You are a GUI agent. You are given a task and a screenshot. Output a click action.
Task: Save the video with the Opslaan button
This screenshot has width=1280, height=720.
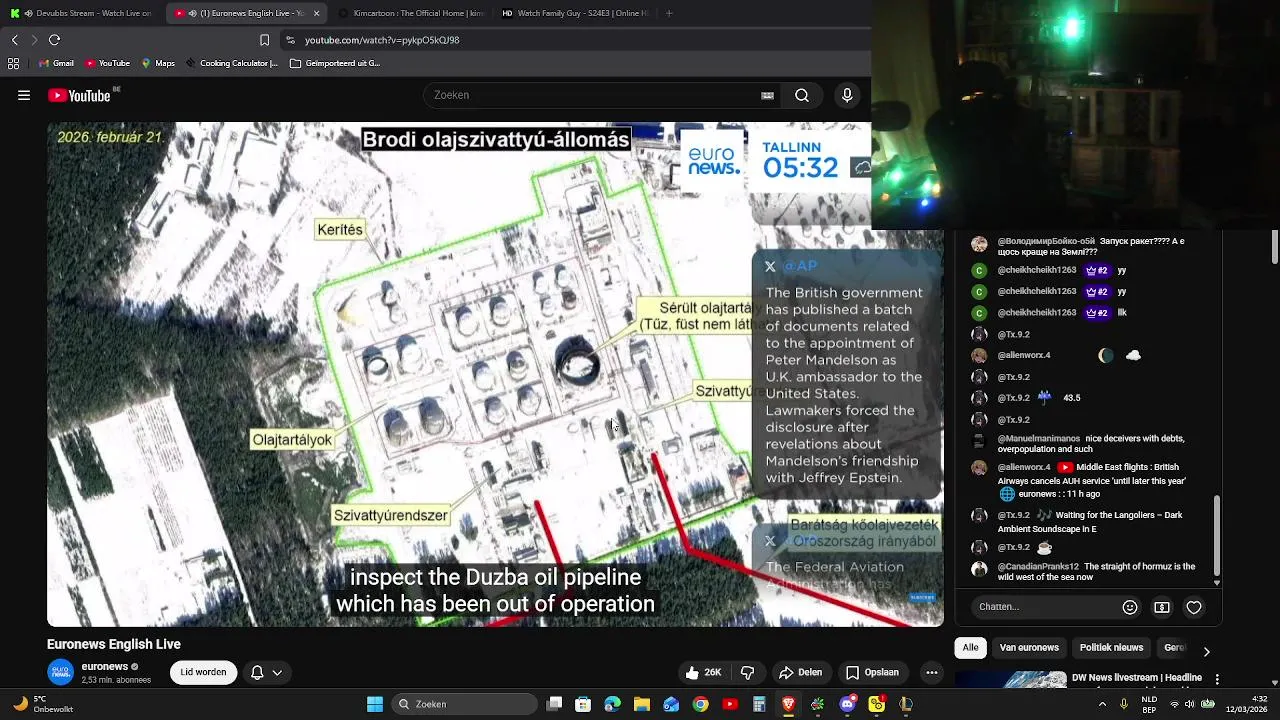pos(872,673)
